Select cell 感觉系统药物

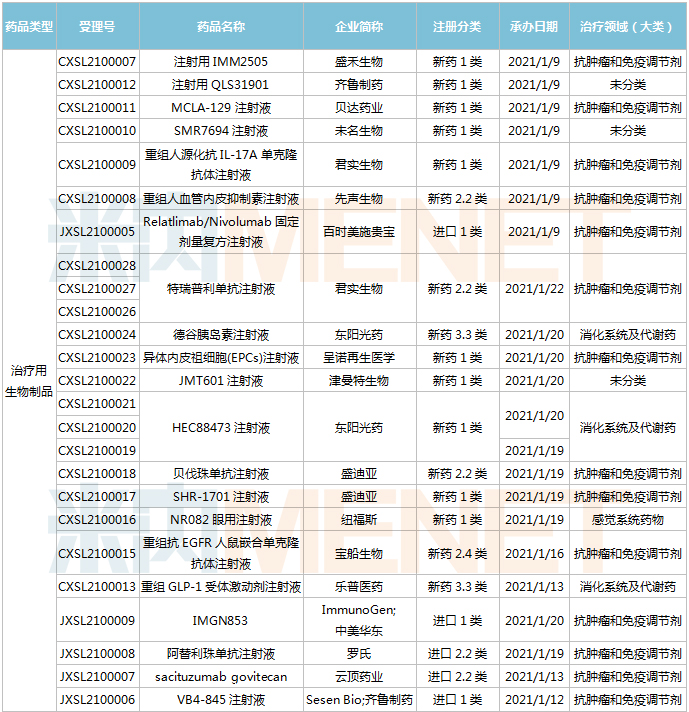tap(628, 519)
